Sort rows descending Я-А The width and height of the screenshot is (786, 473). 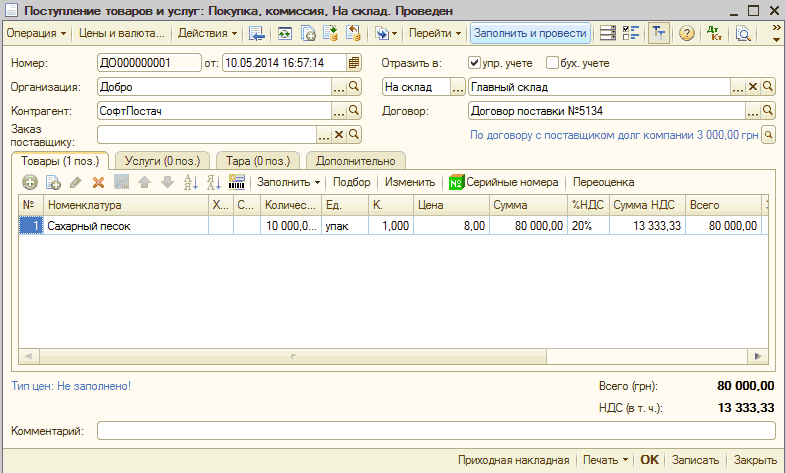214,182
